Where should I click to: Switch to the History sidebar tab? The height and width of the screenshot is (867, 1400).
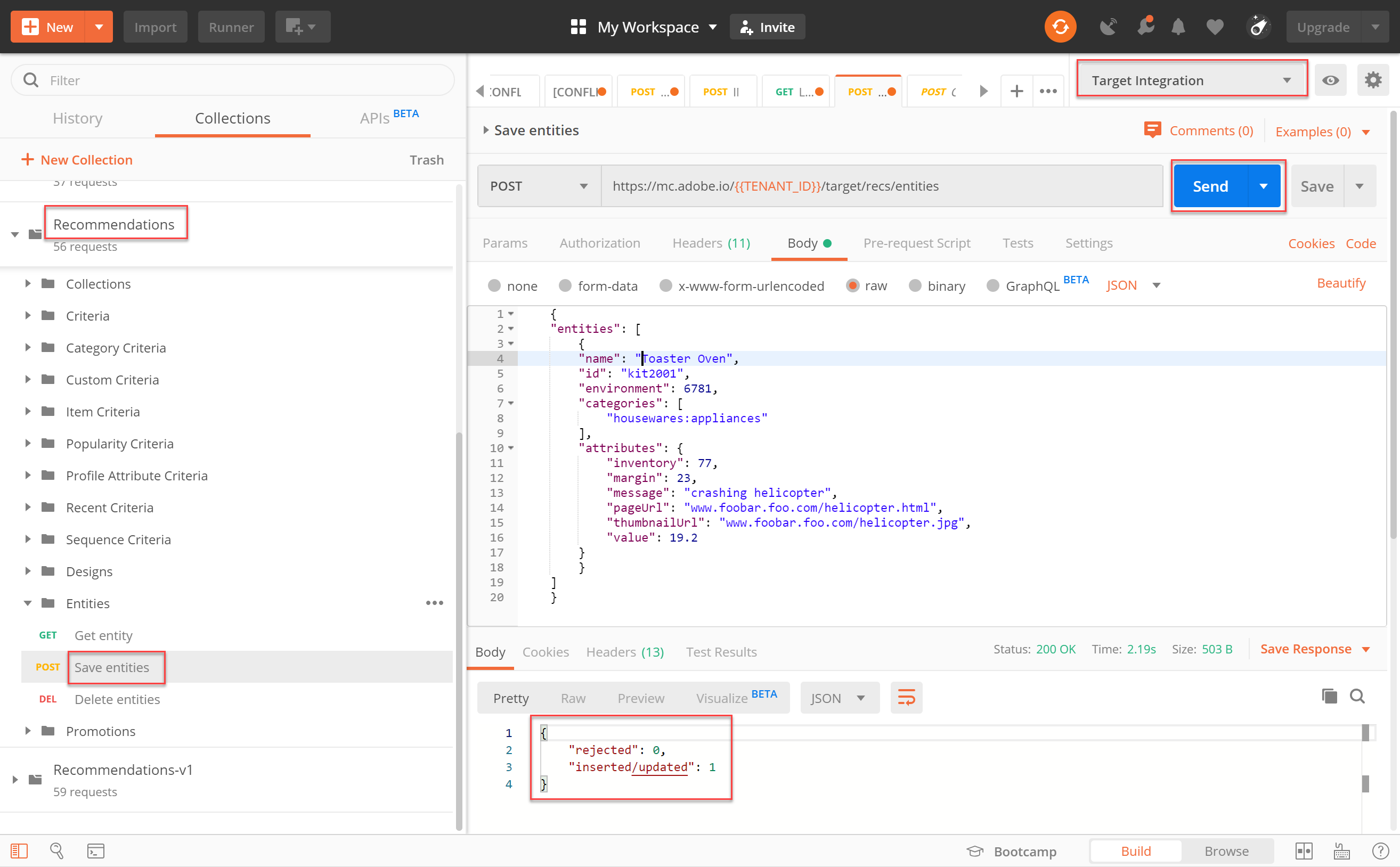77,118
